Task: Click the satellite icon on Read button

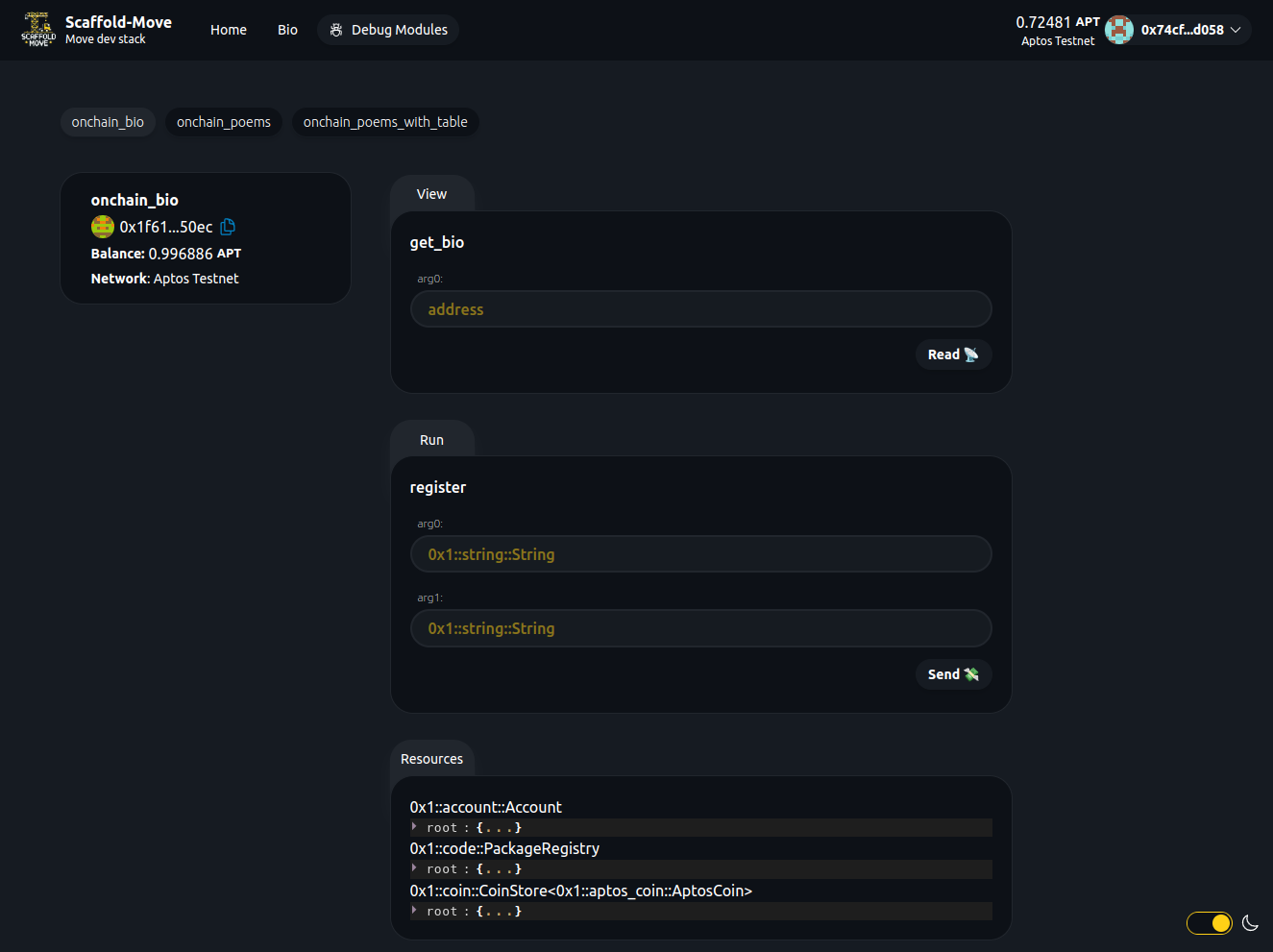Action: pyautogui.click(x=971, y=354)
